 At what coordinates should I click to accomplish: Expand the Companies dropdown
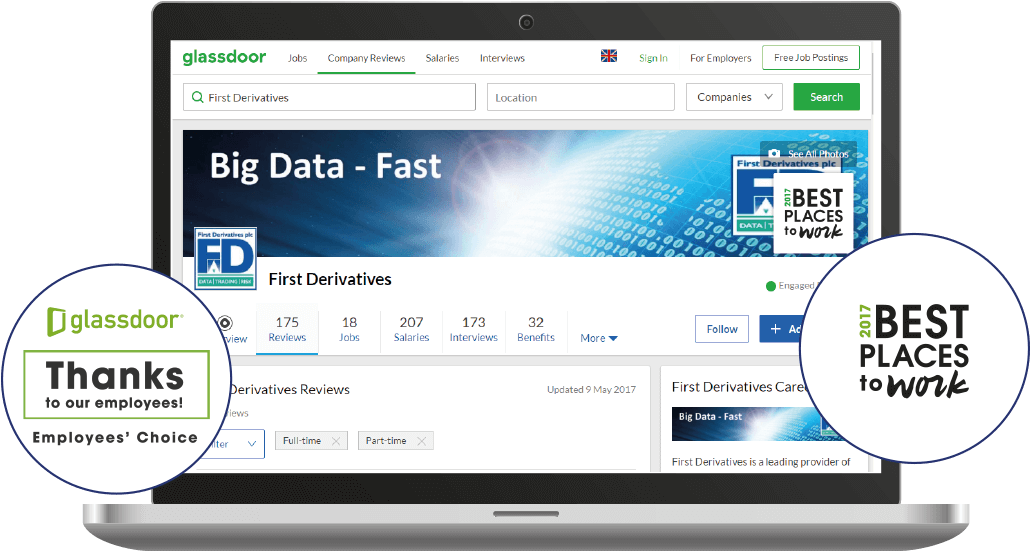[x=734, y=97]
